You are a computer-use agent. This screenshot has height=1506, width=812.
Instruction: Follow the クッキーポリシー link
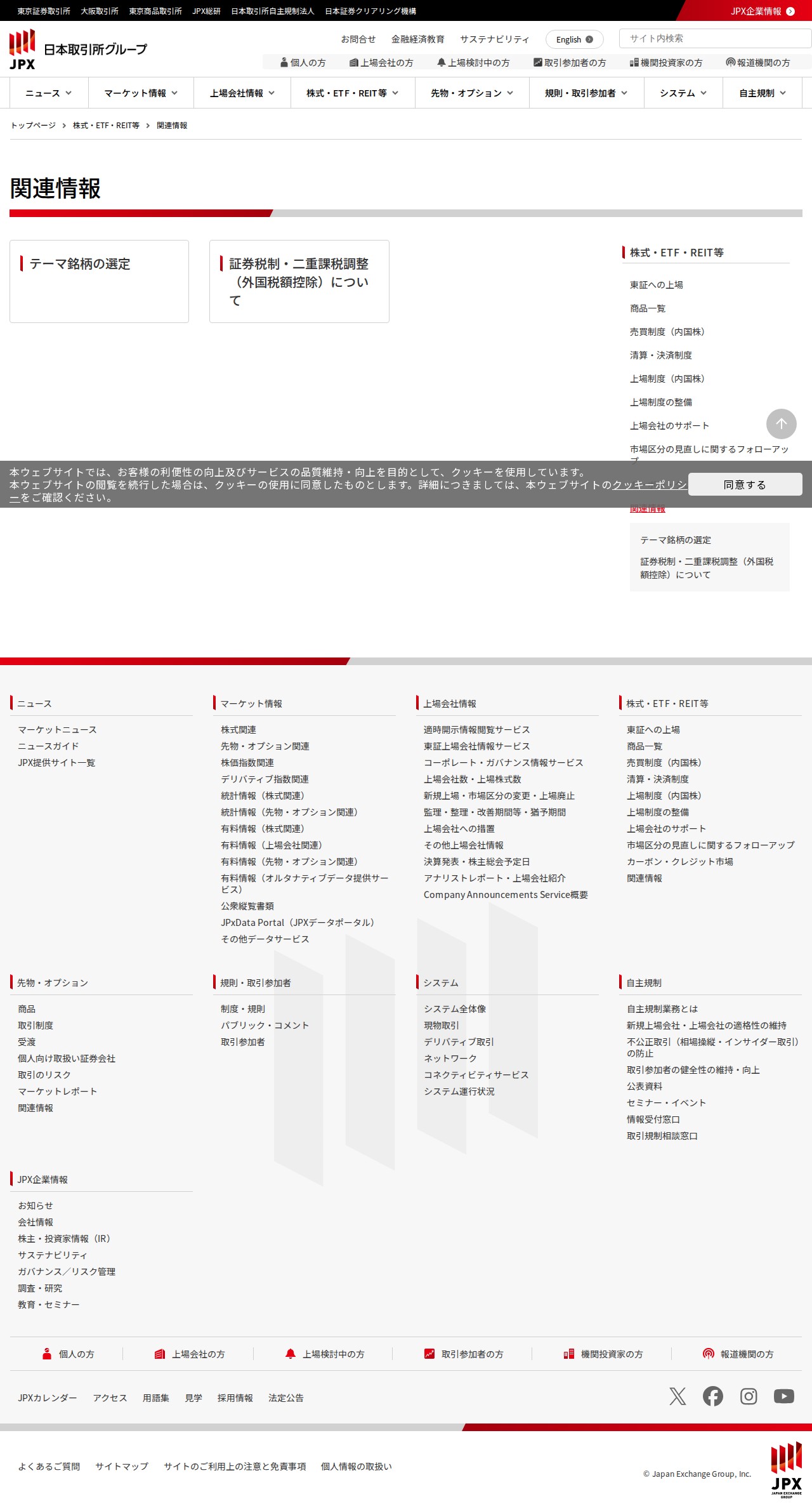click(x=650, y=485)
